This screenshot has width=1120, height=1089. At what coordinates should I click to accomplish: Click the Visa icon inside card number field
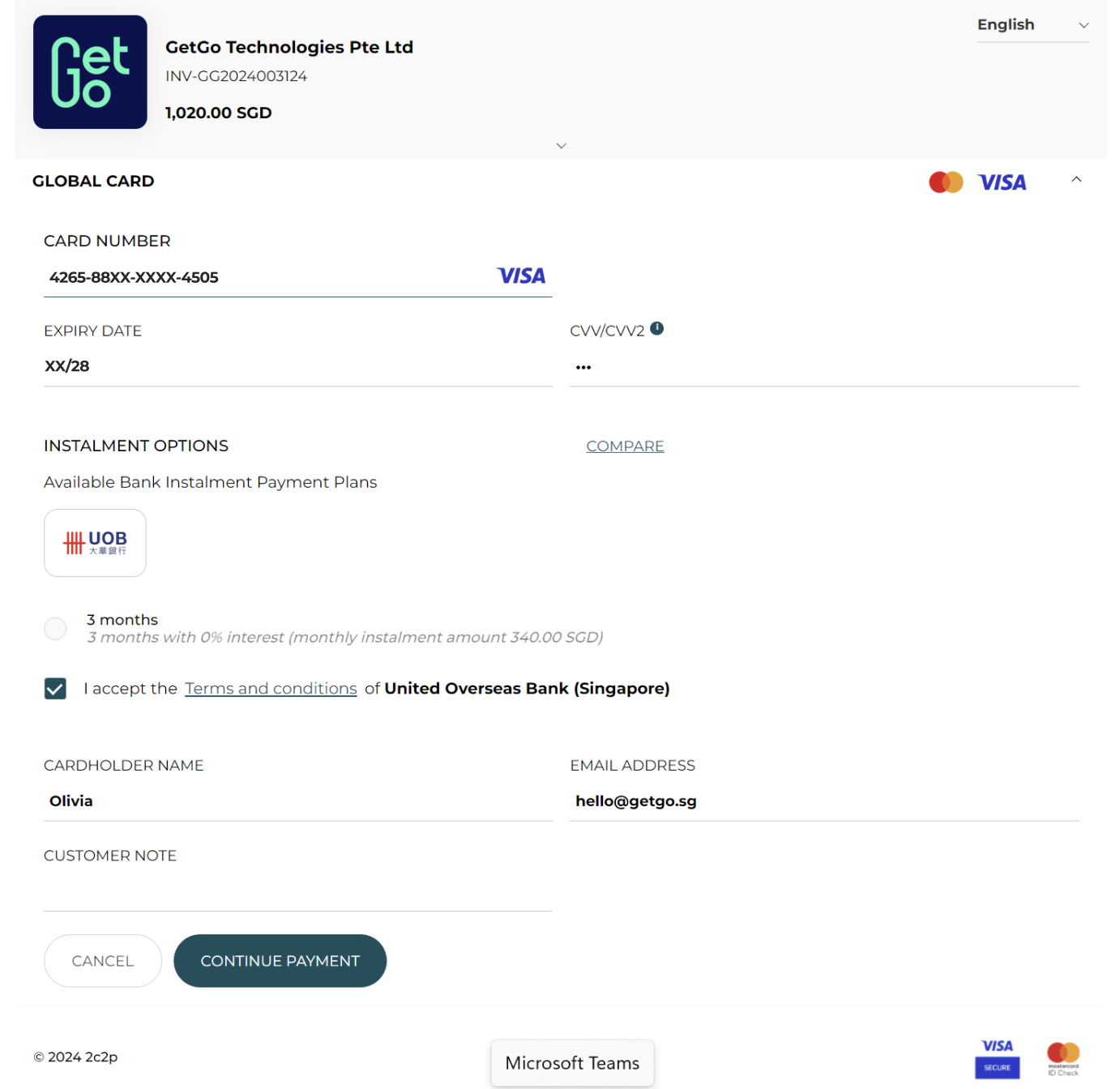coord(521,276)
